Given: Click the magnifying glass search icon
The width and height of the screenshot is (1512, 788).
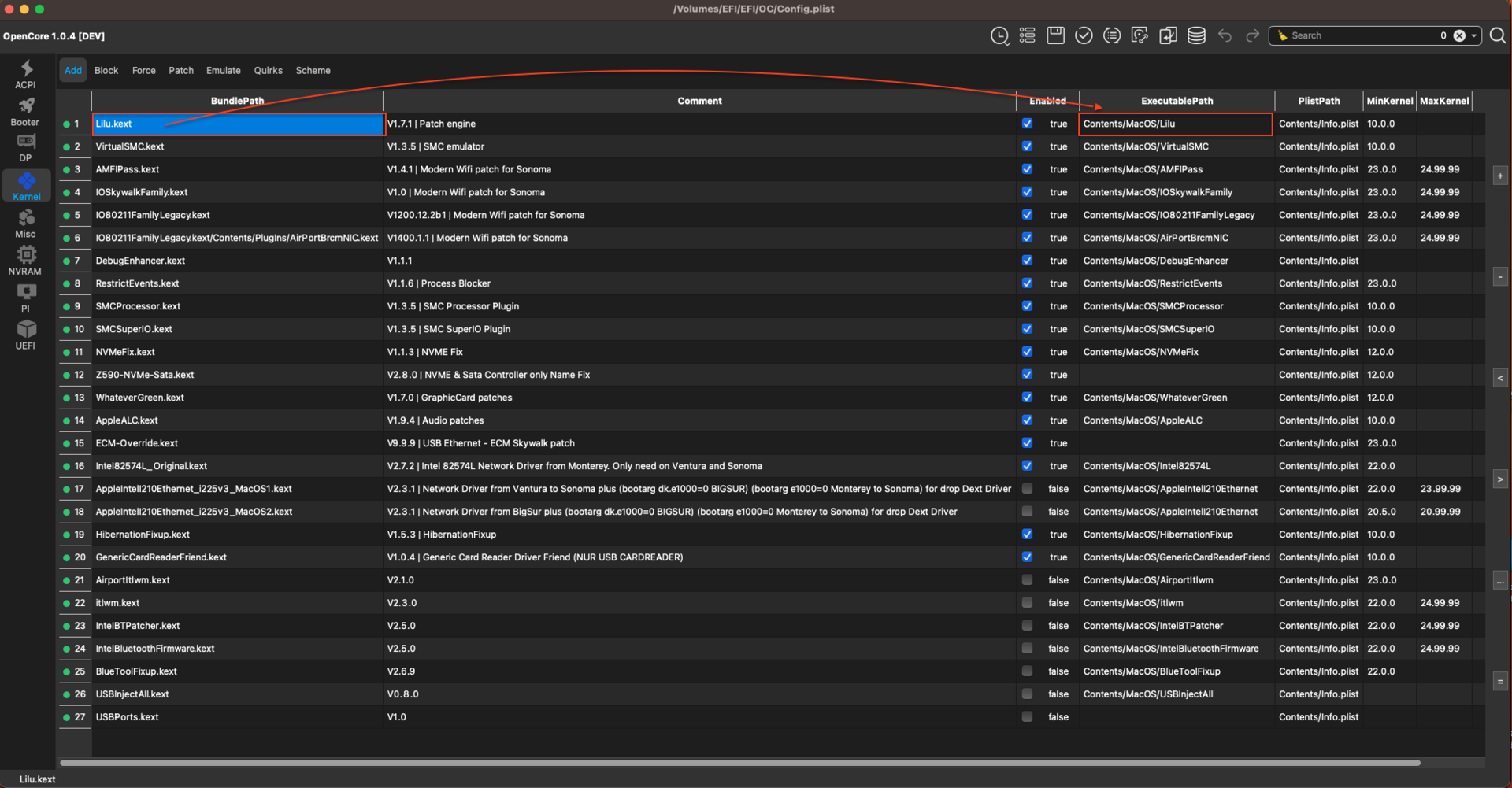Looking at the screenshot, I should point(1498,35).
